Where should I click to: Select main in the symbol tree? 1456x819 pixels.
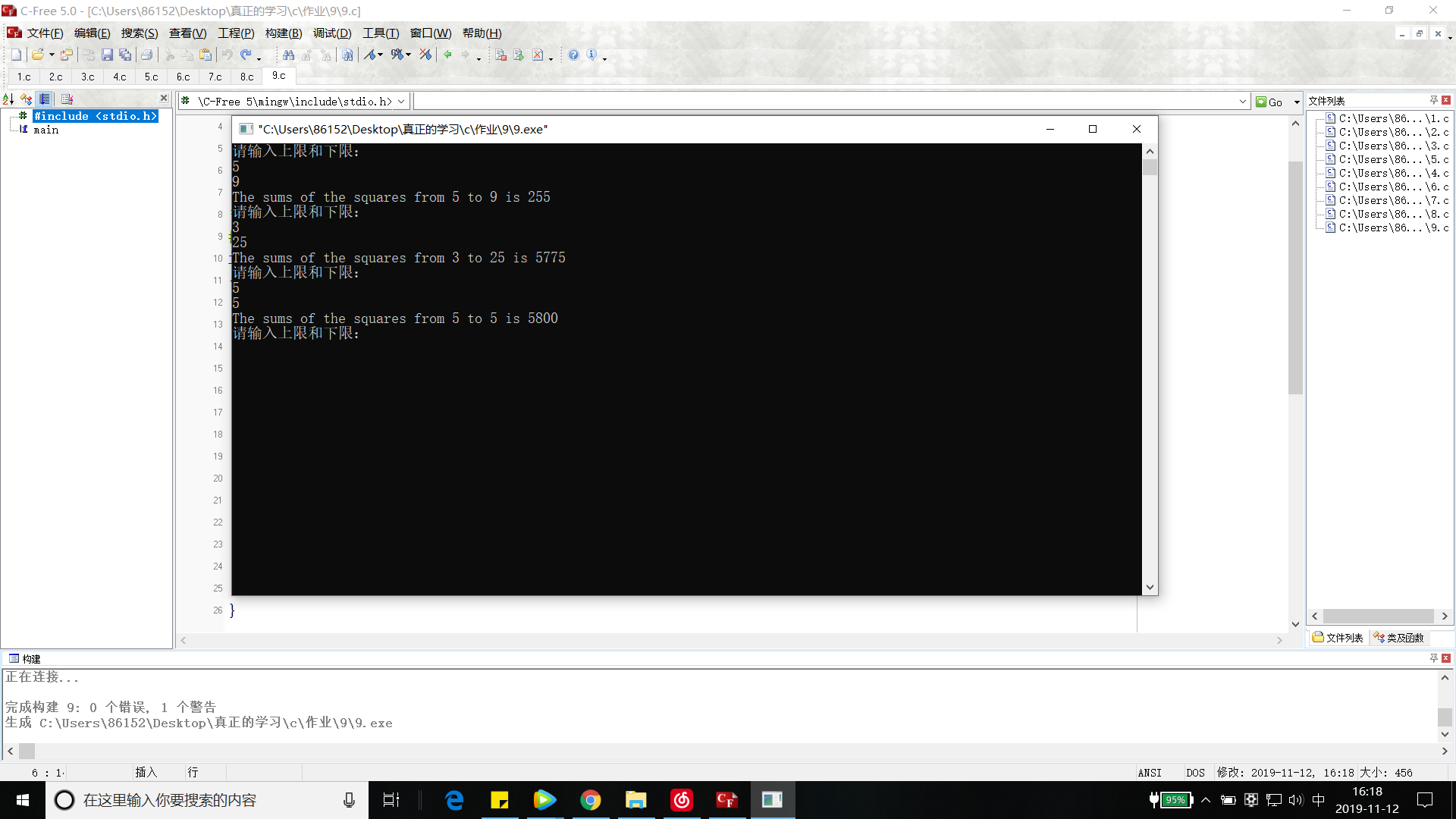pos(45,130)
